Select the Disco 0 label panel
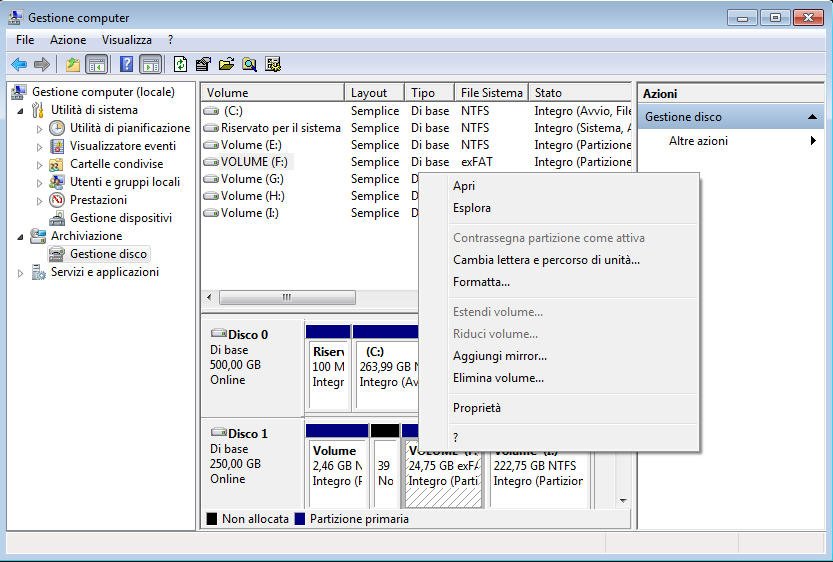 (252, 367)
